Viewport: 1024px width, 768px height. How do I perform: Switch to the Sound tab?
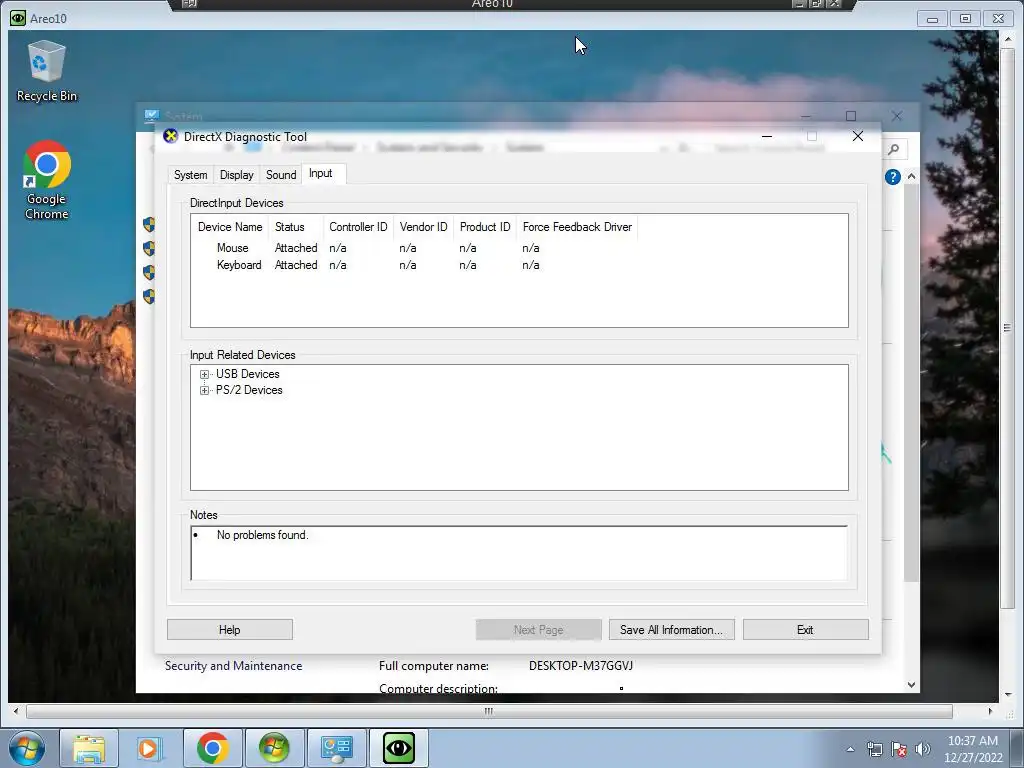(x=281, y=175)
